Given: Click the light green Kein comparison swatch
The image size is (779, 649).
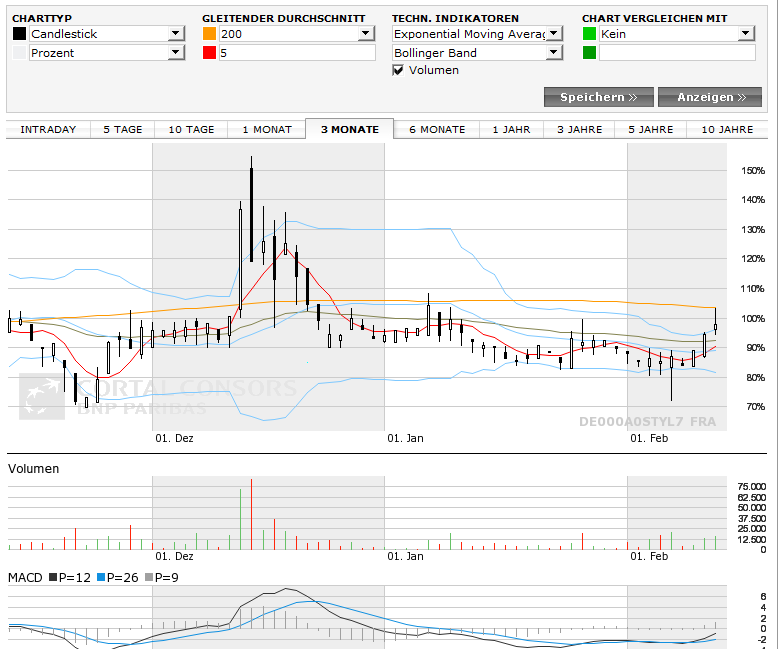Looking at the screenshot, I should click(589, 34).
